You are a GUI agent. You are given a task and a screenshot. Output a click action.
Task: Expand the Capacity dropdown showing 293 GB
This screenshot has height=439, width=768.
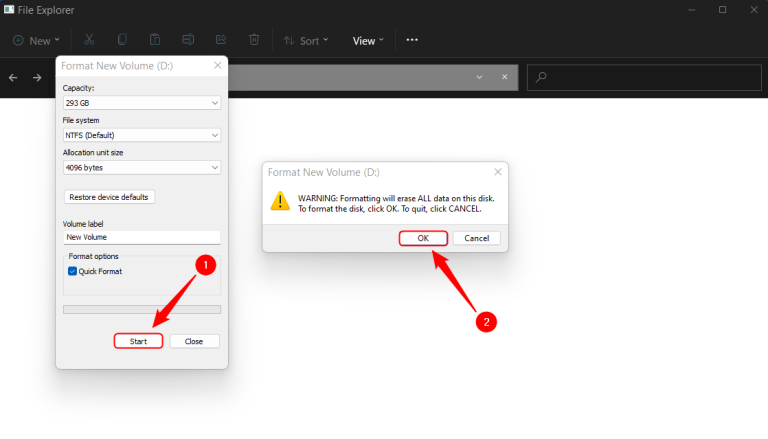[141, 103]
